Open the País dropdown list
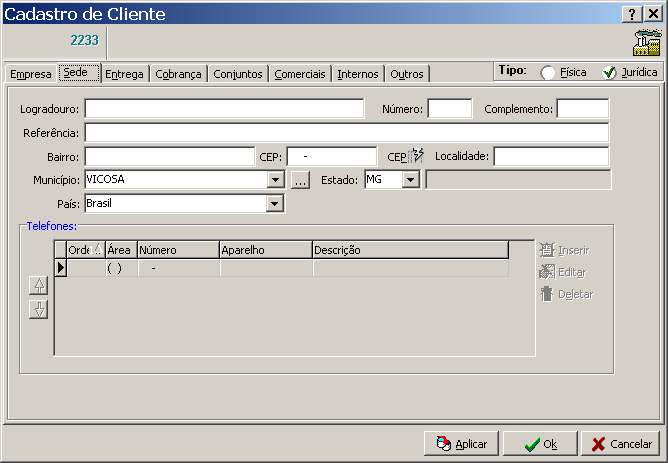 point(276,204)
